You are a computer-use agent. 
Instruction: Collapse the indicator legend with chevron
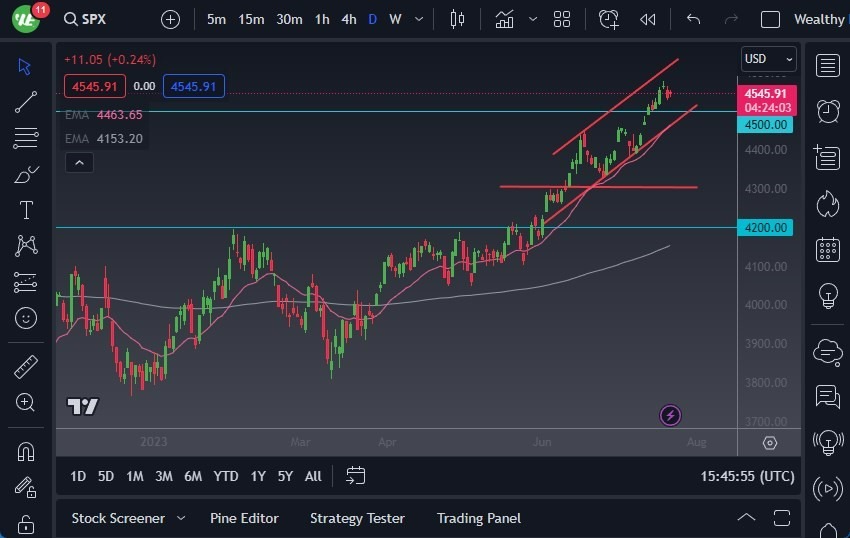[x=79, y=163]
